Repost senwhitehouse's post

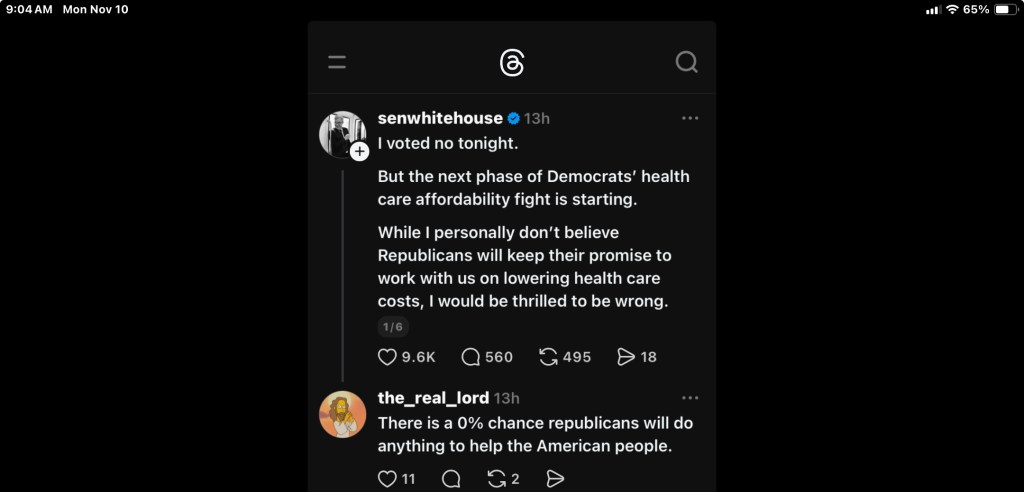(x=548, y=357)
